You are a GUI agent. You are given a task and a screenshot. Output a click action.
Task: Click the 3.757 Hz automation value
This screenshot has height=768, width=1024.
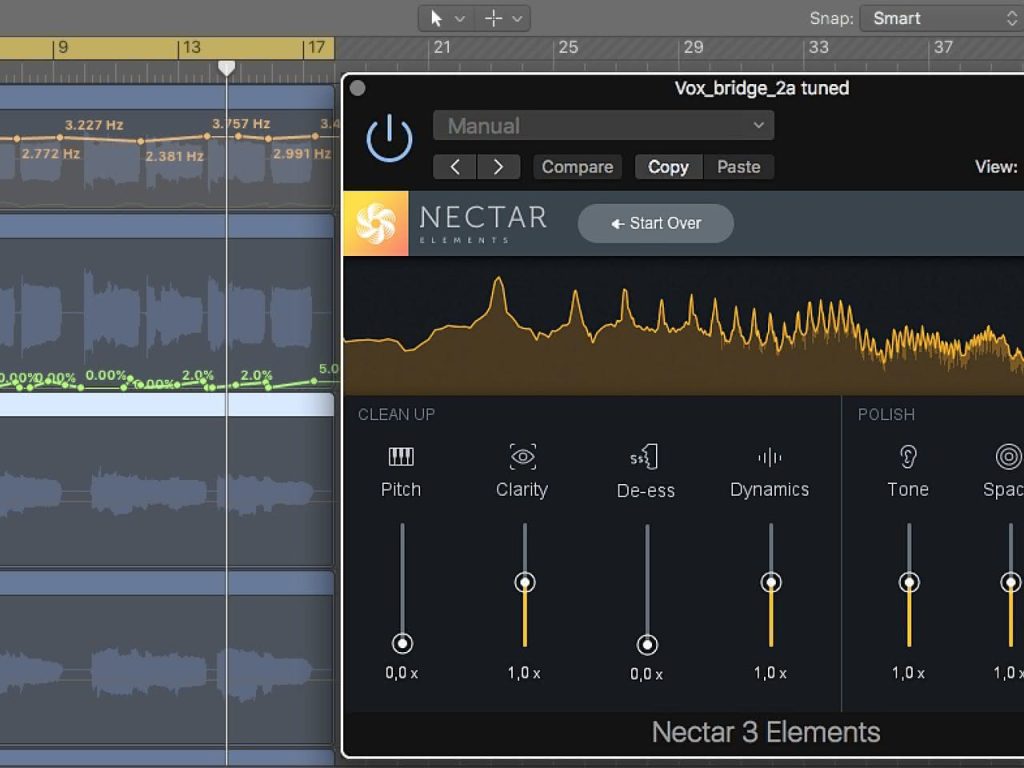coord(241,123)
